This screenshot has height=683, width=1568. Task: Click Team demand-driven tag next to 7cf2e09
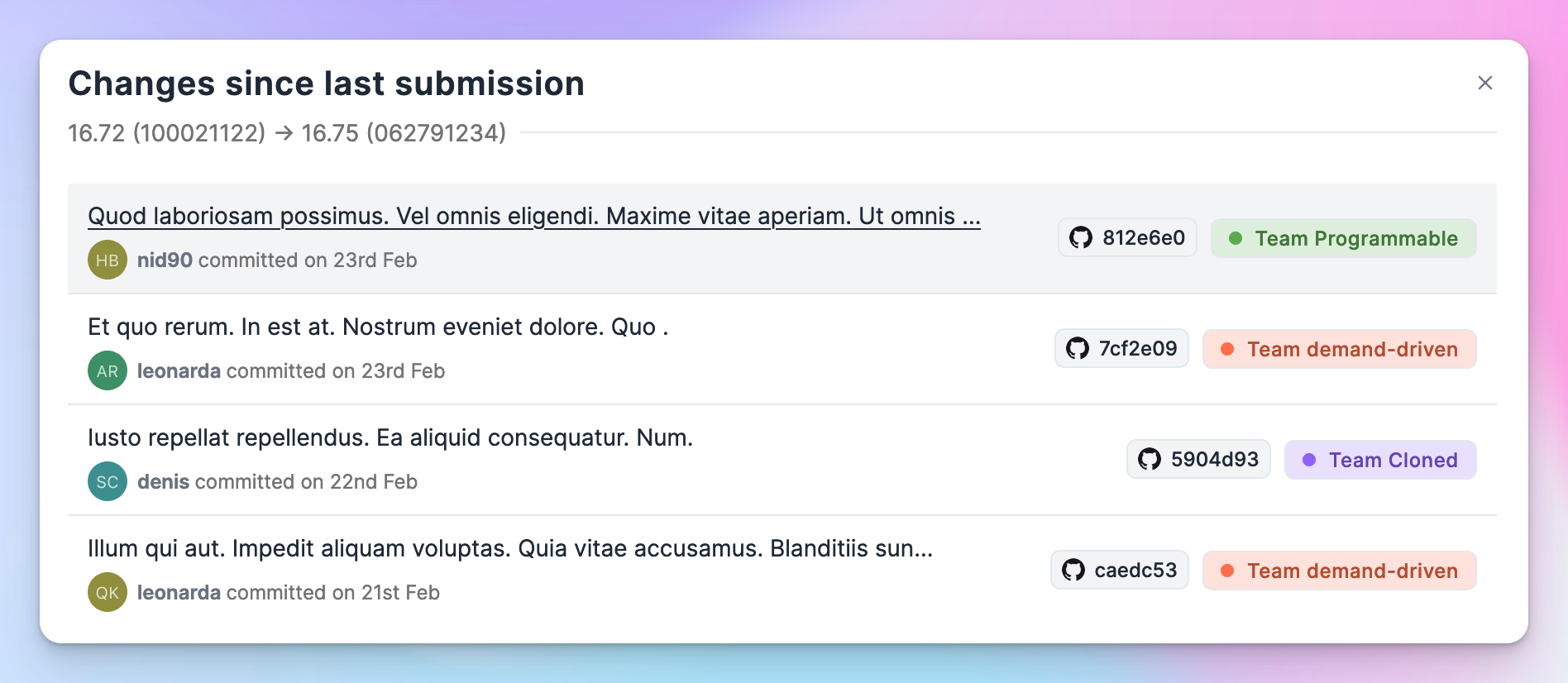point(1340,349)
